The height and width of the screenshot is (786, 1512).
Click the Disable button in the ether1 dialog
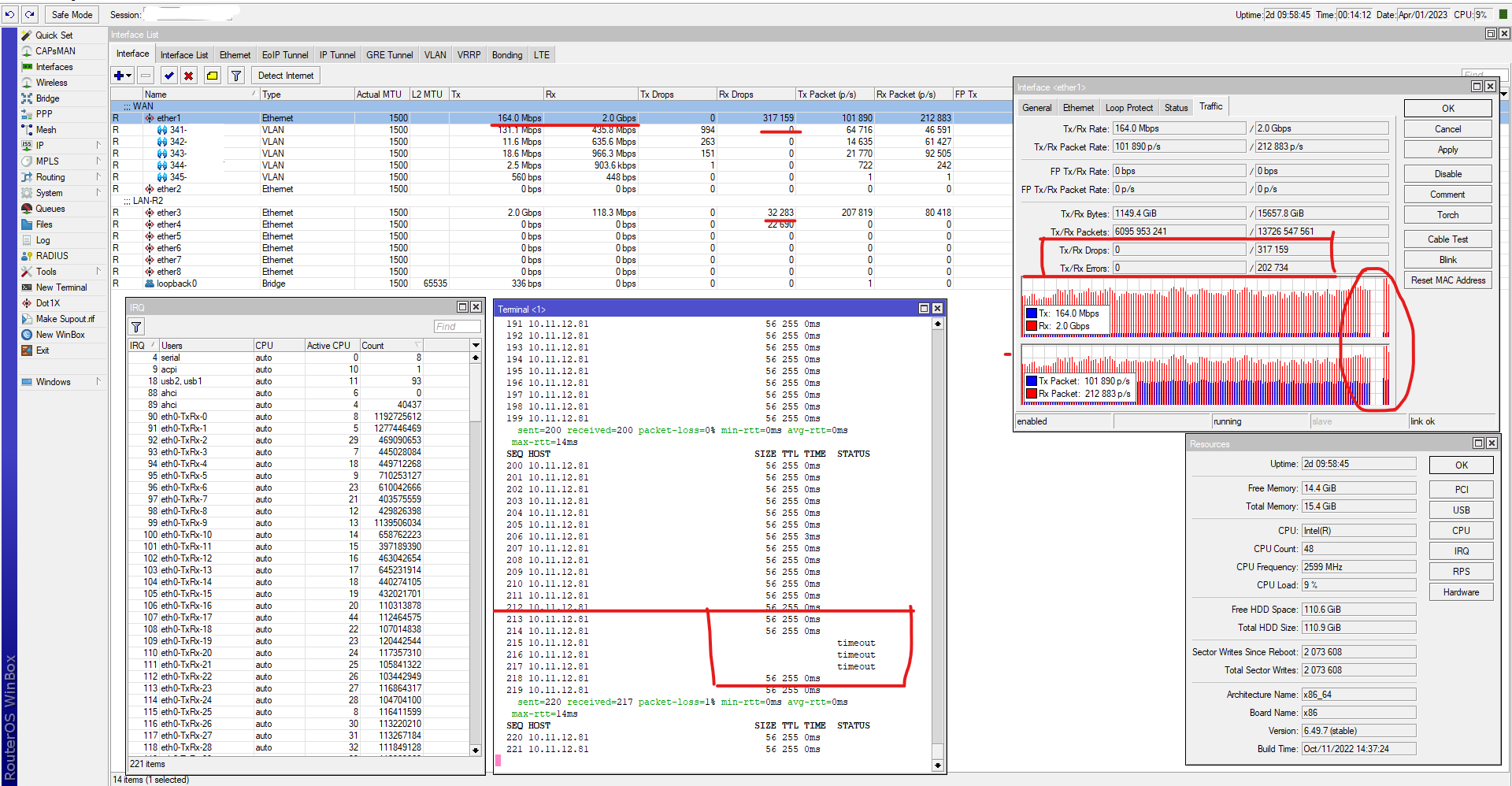(x=1447, y=174)
